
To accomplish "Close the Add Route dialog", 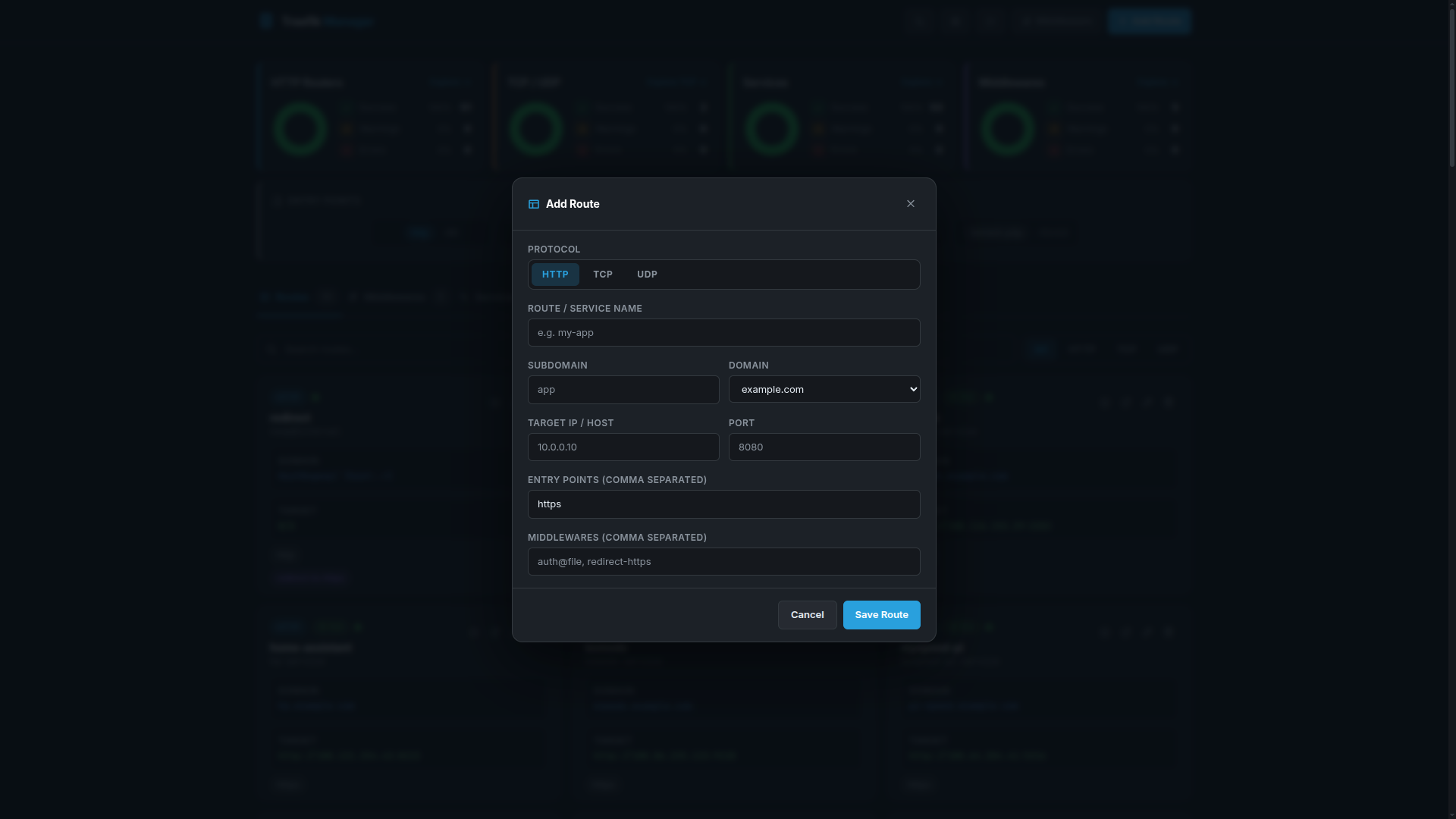I will [910, 203].
